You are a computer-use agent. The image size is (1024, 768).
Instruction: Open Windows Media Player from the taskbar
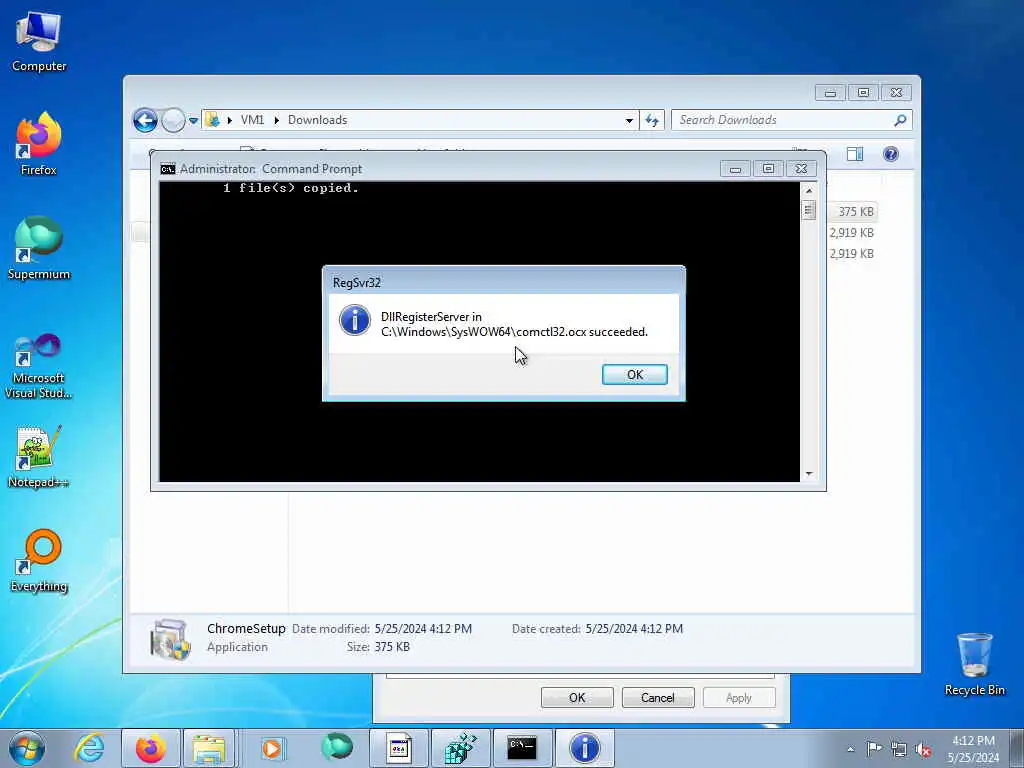coord(272,748)
